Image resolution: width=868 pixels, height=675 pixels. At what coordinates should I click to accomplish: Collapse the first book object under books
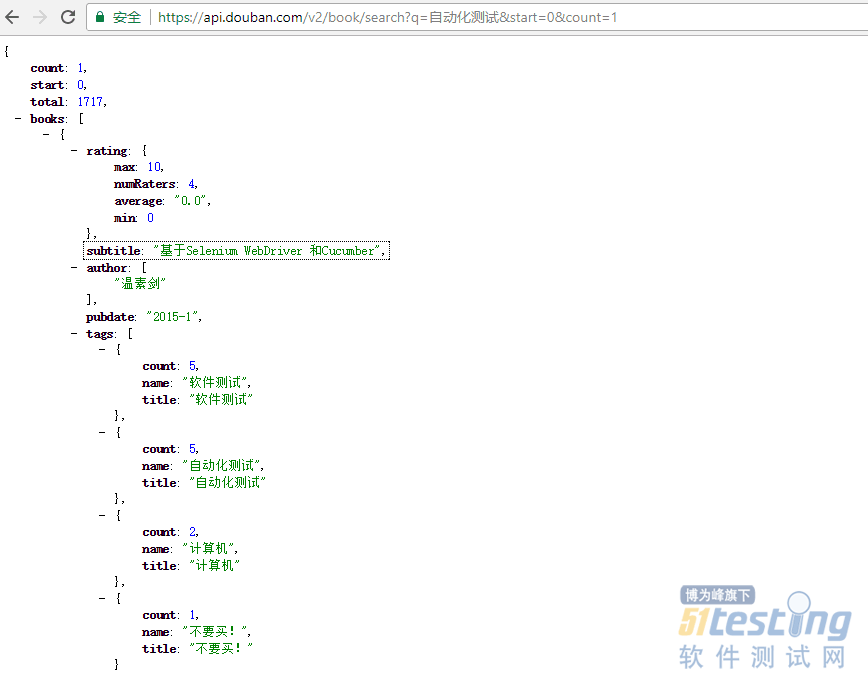tap(46, 134)
